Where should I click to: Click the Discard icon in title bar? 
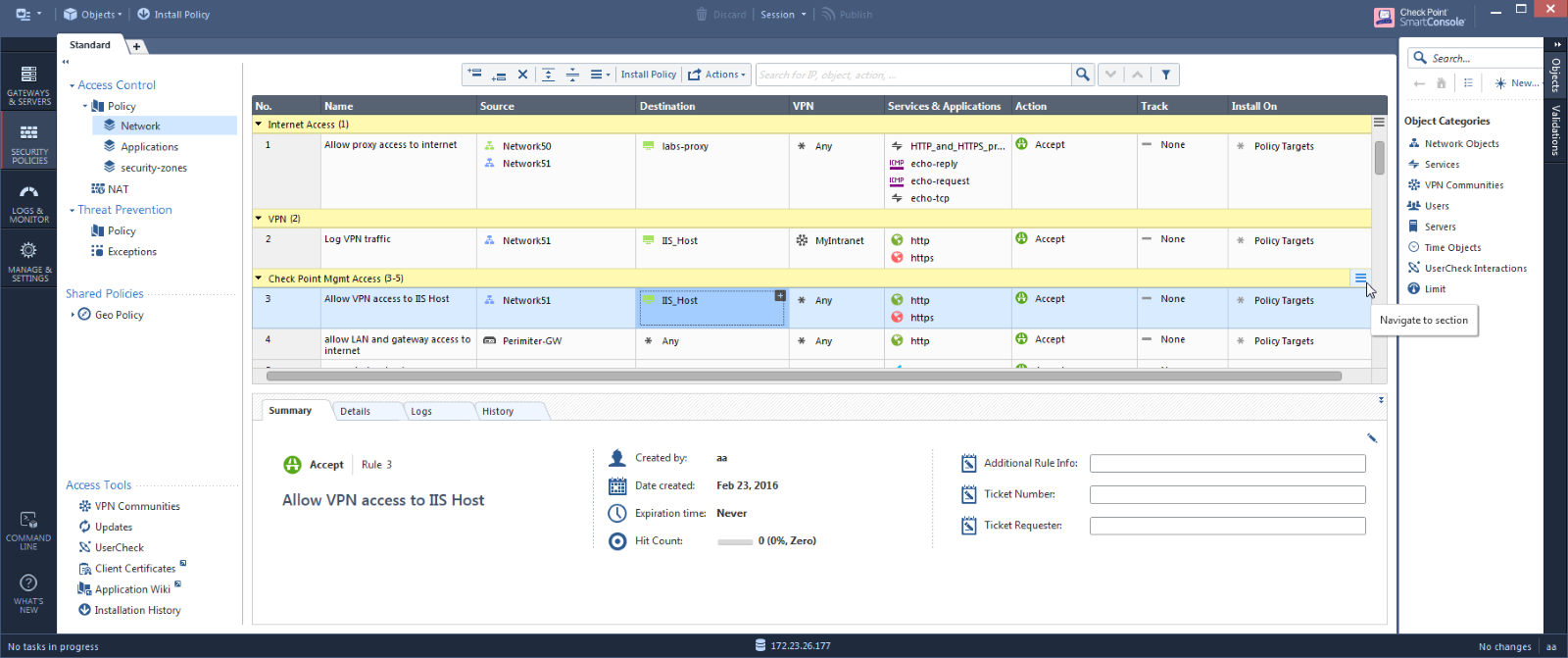coord(702,14)
